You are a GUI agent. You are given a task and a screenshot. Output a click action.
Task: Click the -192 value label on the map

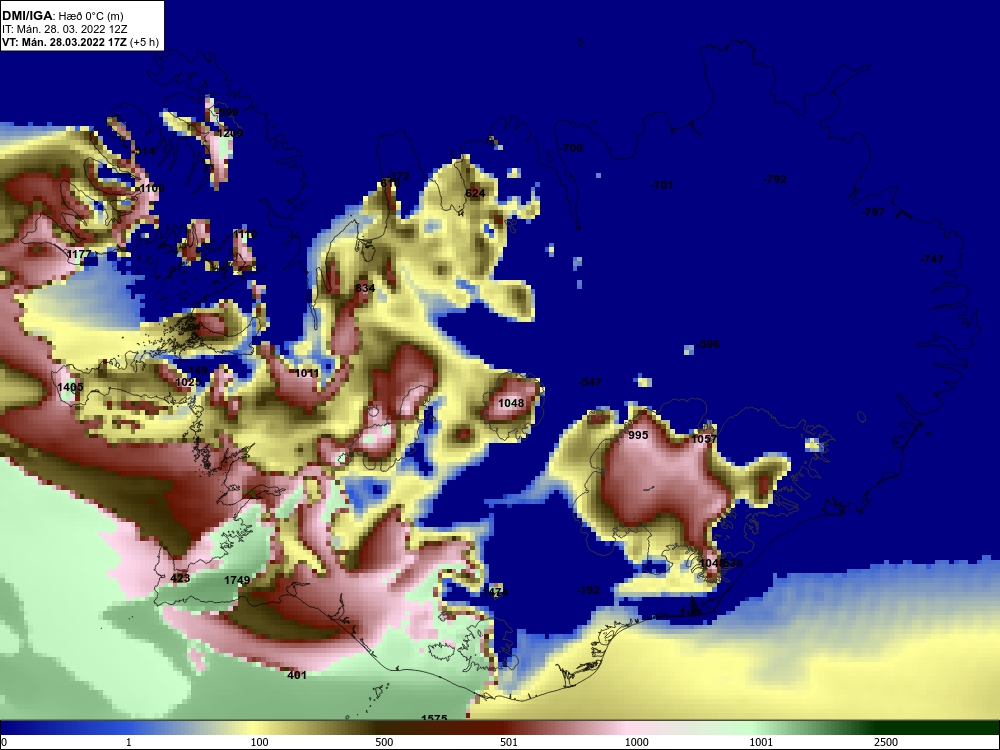coord(588,590)
